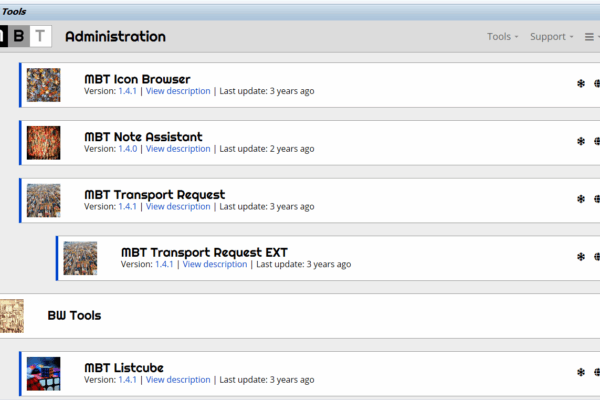Click the asterisk icon for MBT Icon Browser
Image resolution: width=600 pixels, height=400 pixels.
coord(581,84)
